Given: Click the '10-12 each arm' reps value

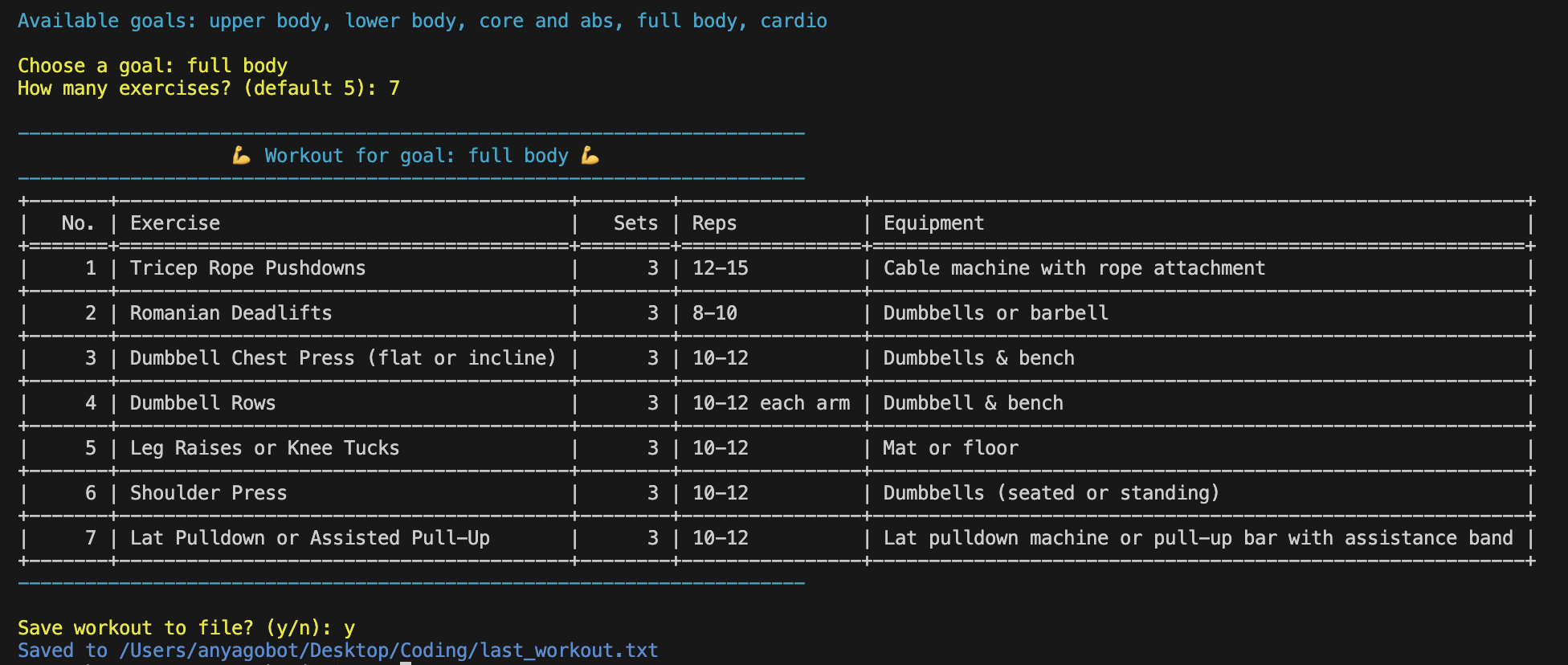Looking at the screenshot, I should tap(770, 403).
